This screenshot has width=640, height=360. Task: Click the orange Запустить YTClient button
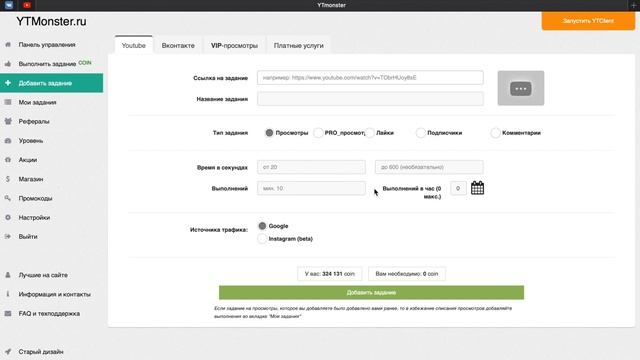(588, 21)
